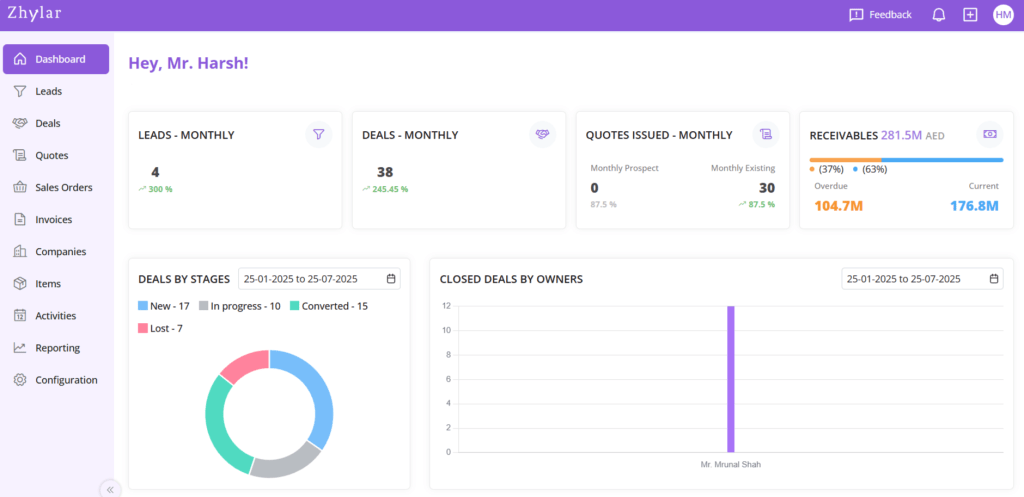The height and width of the screenshot is (497, 1024).
Task: Click the funnel icon in Leads Monthly card
Action: (318, 134)
